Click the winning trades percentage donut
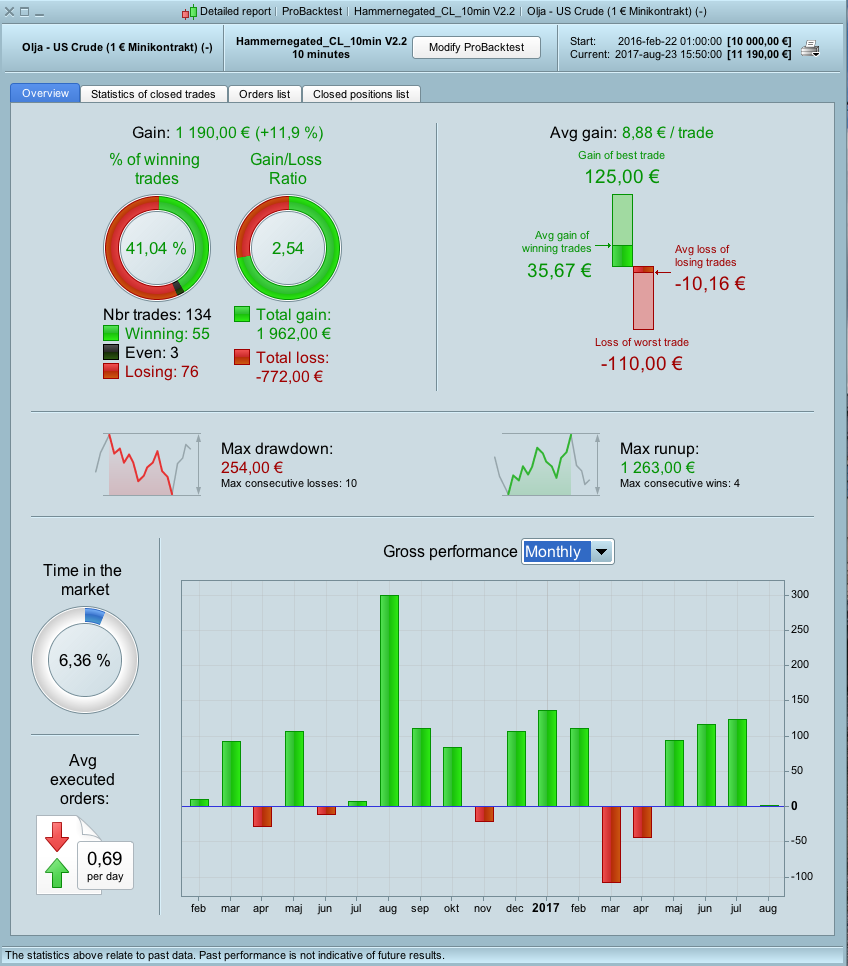848x966 pixels. [x=157, y=248]
